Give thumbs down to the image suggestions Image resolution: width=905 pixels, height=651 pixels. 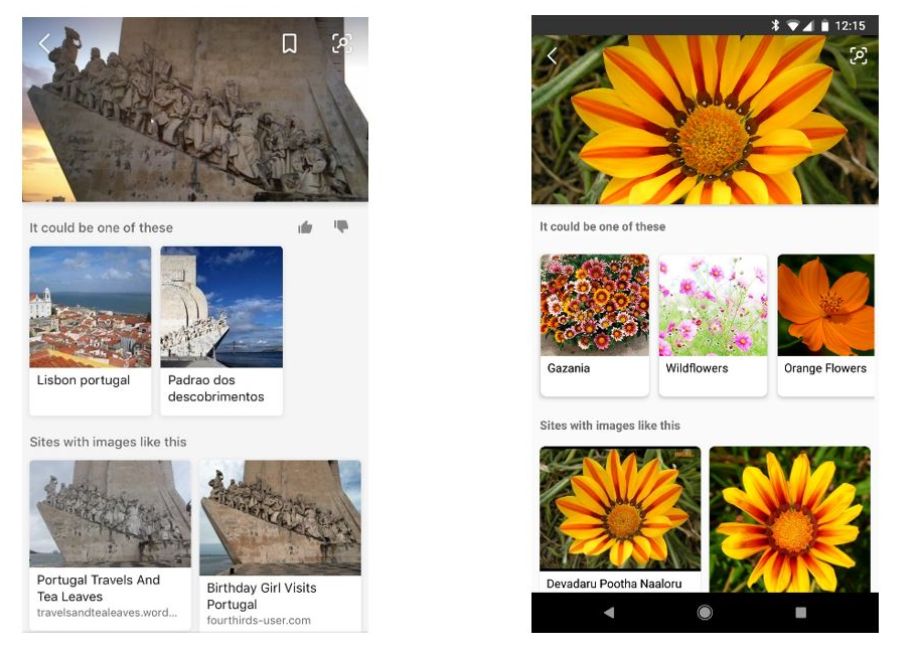point(340,227)
